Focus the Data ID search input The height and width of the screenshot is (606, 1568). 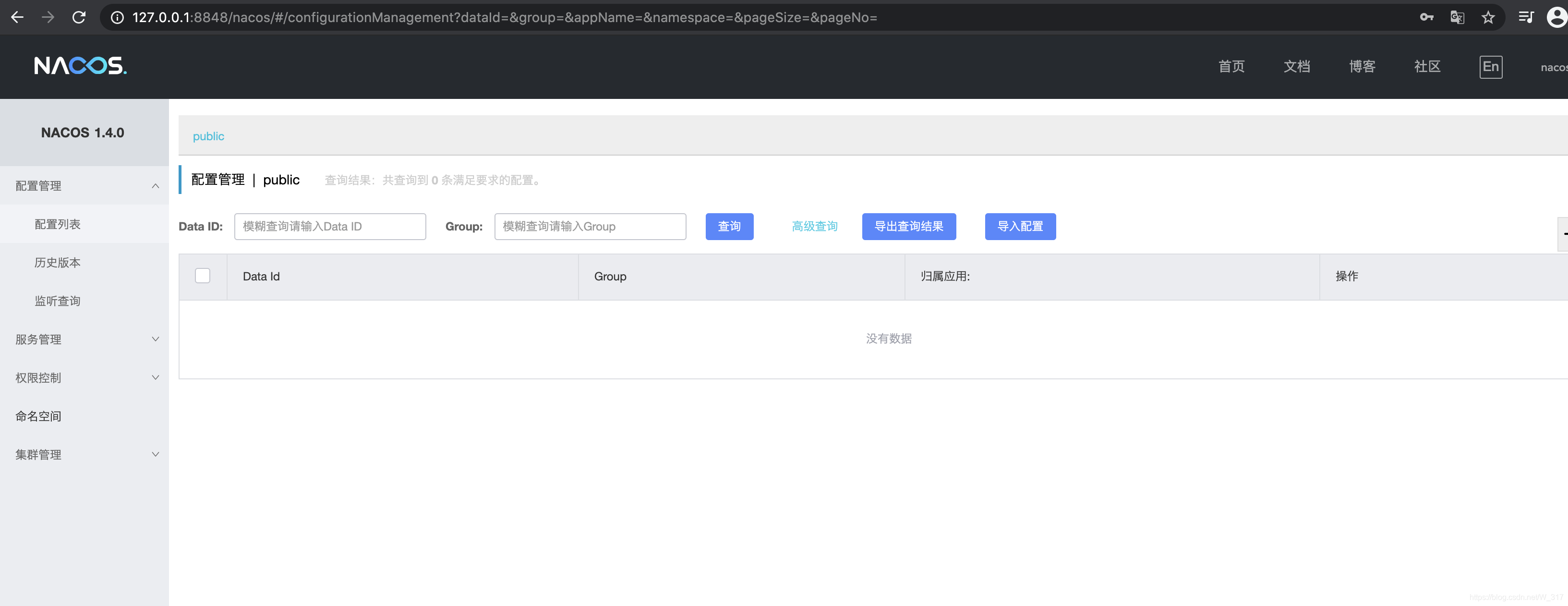pos(329,227)
